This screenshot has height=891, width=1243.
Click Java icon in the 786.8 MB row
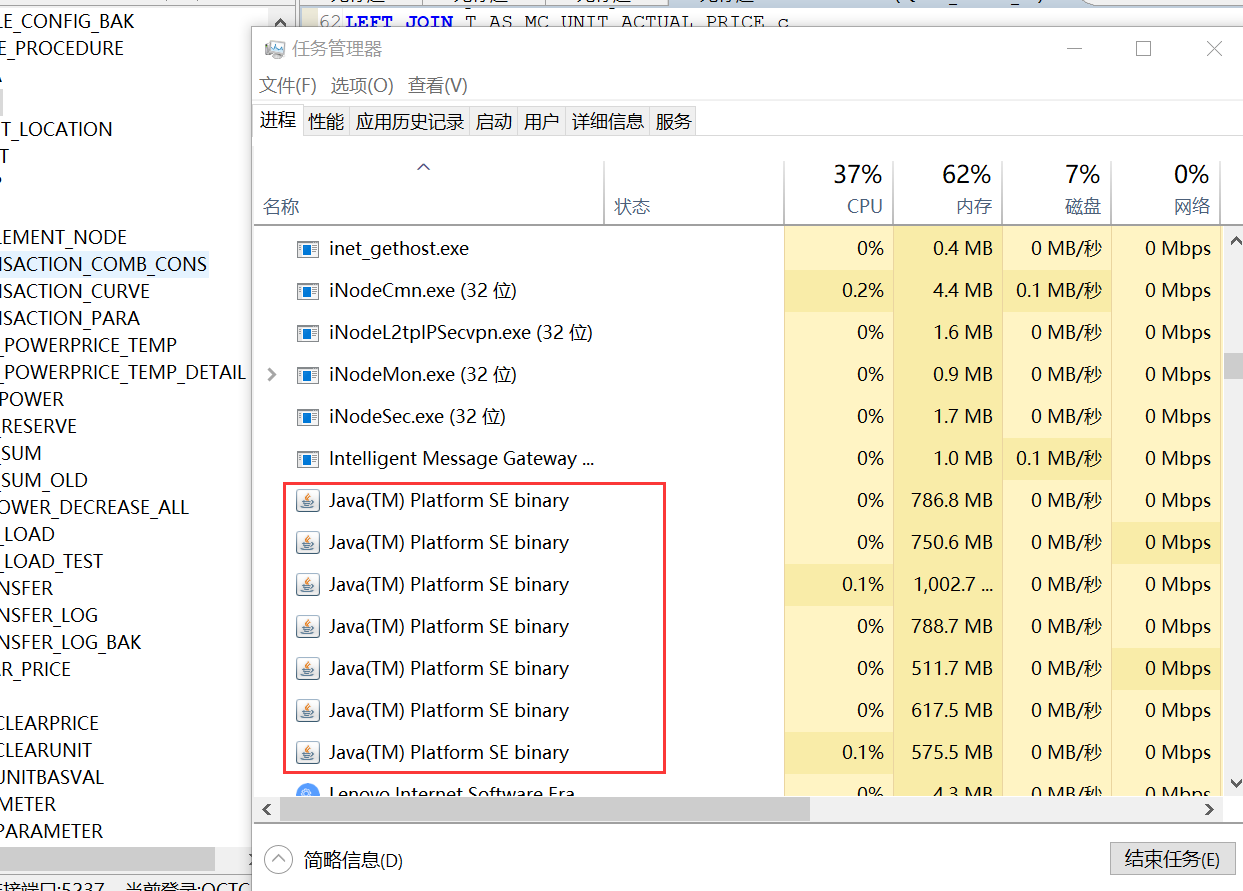coord(308,501)
